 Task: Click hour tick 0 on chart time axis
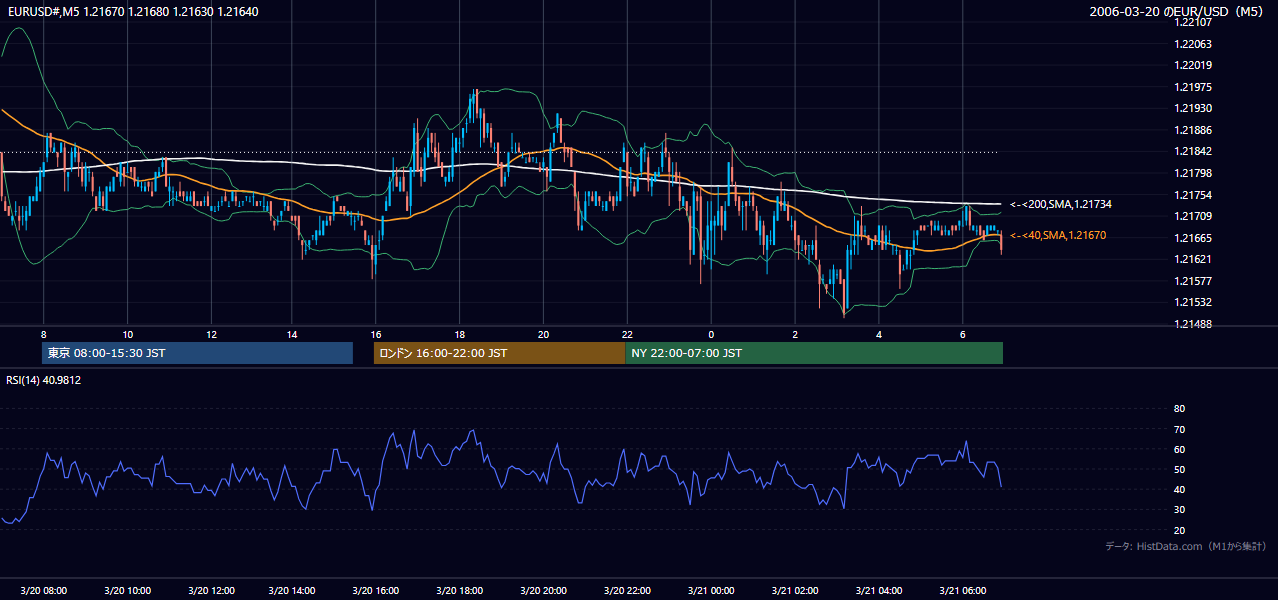click(x=711, y=333)
